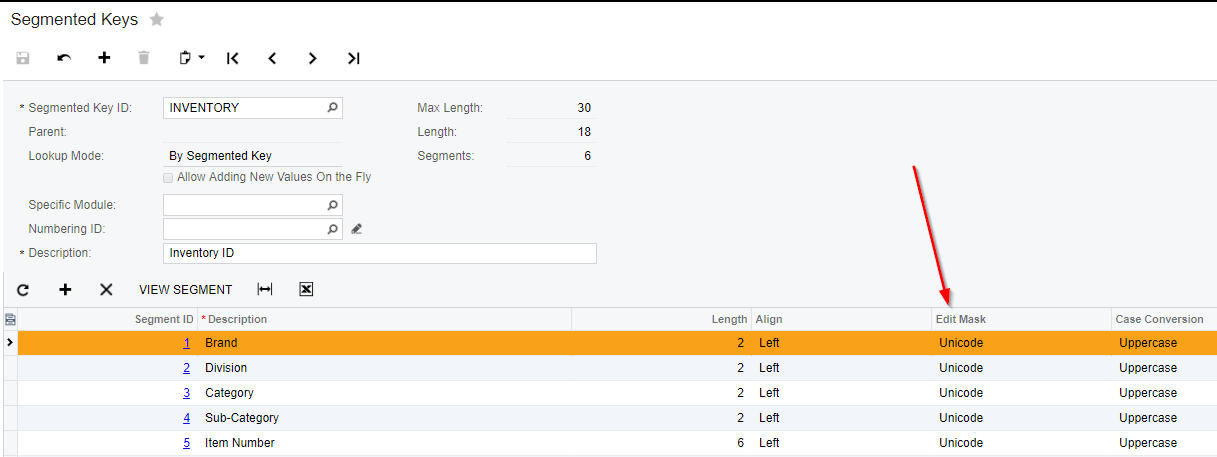Screen dimensions: 1217x457
Task: Click the Delete trash can icon
Action: (x=144, y=58)
